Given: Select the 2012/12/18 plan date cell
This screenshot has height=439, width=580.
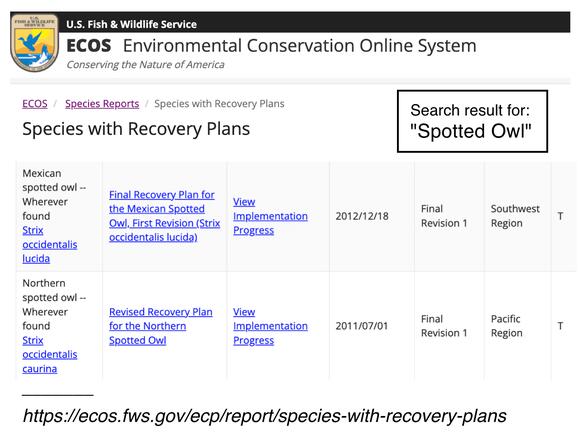Looking at the screenshot, I should [362, 216].
